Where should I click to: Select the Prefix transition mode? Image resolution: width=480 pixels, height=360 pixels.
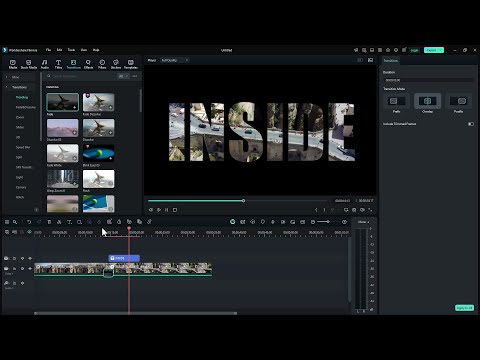click(397, 101)
